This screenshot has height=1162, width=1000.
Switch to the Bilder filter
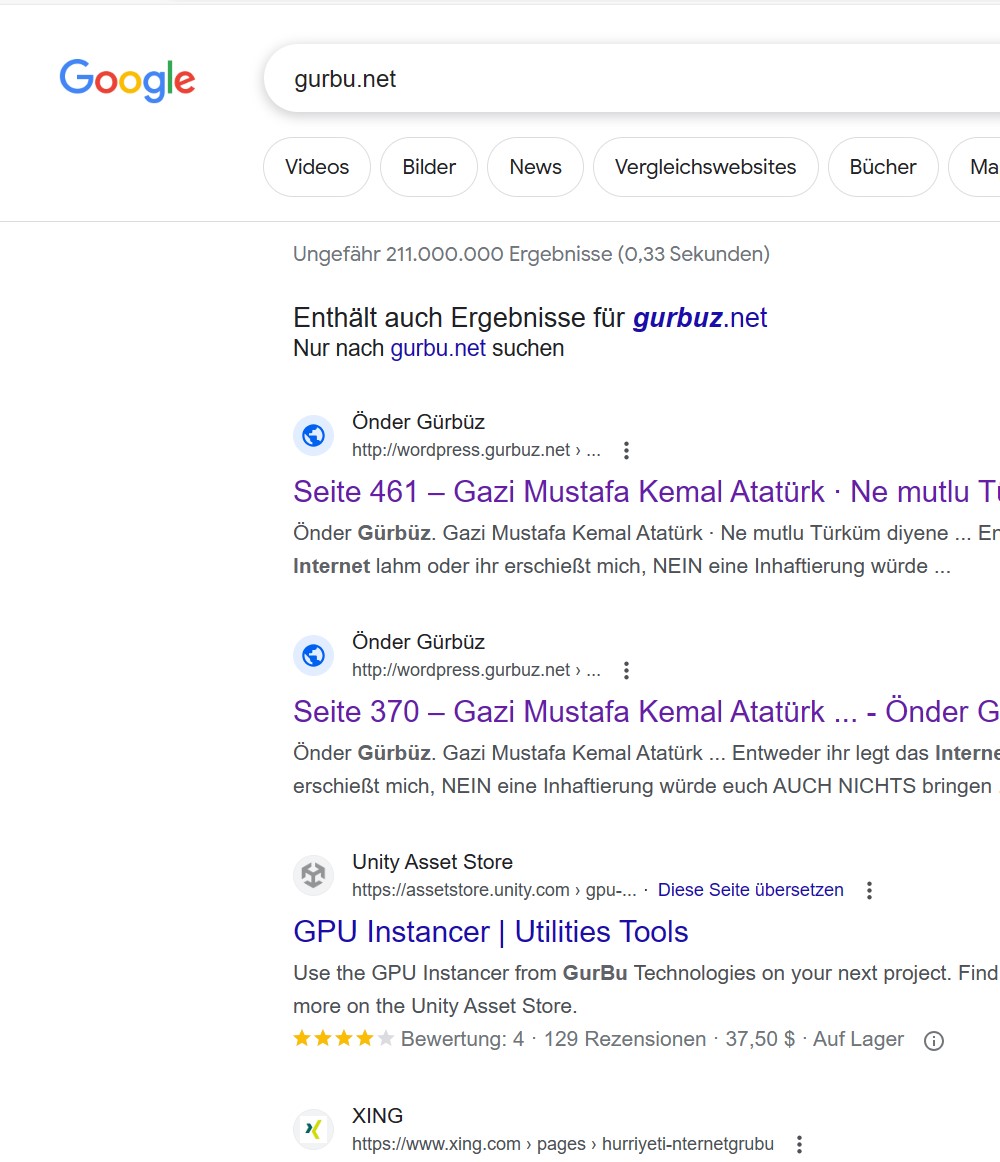[428, 167]
